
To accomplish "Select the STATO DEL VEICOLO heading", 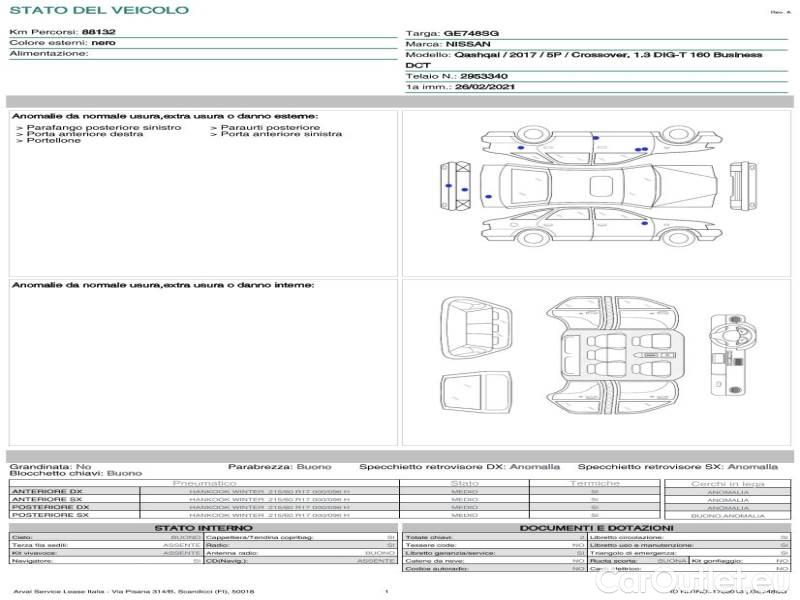I will 98,10.
